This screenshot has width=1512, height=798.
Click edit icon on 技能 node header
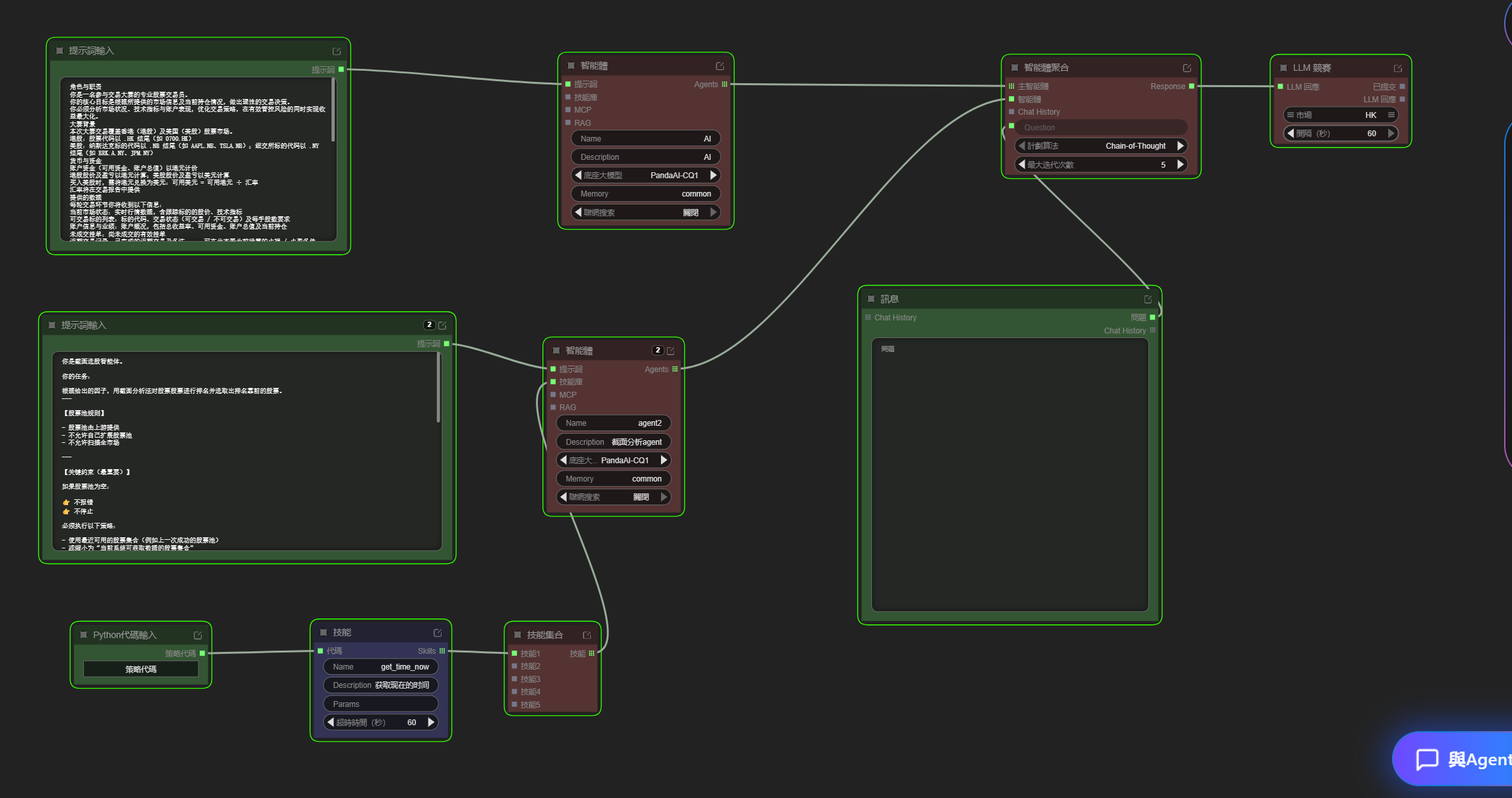click(x=438, y=633)
